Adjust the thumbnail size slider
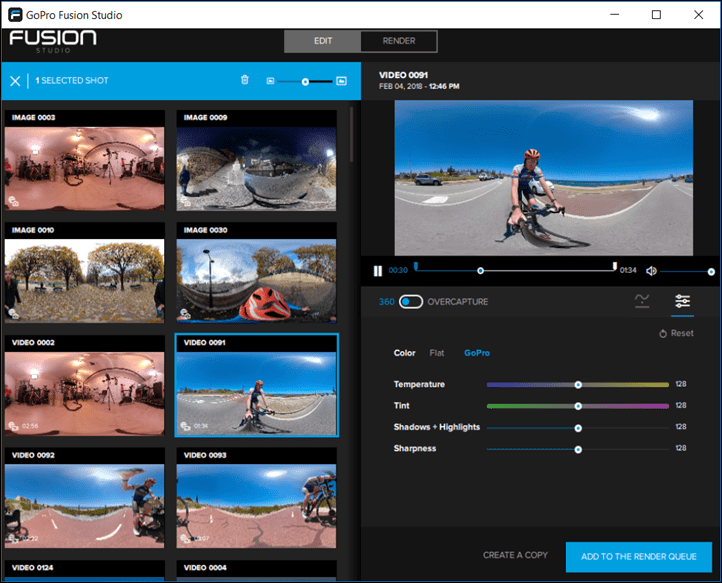The image size is (722, 583). tap(305, 82)
